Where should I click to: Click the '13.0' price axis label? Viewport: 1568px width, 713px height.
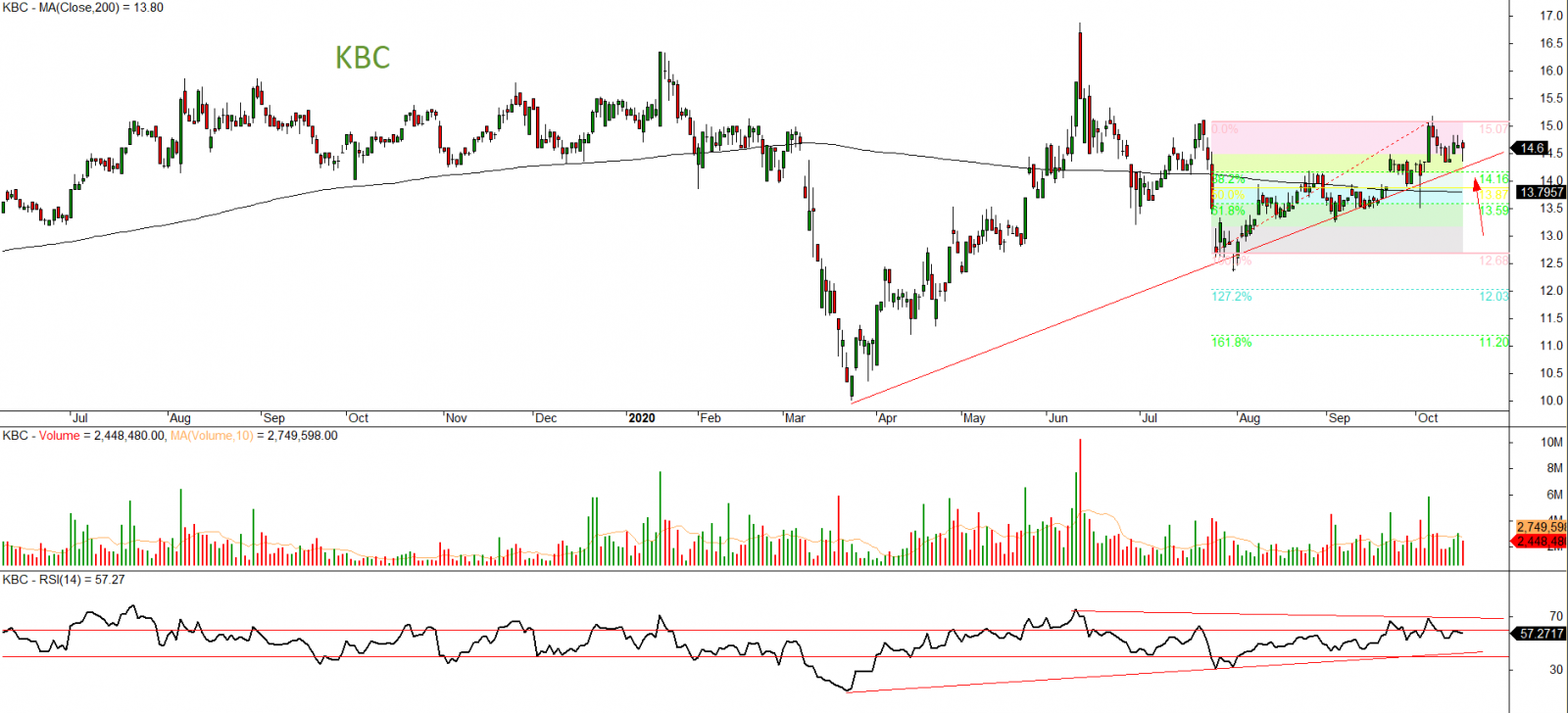1551,235
